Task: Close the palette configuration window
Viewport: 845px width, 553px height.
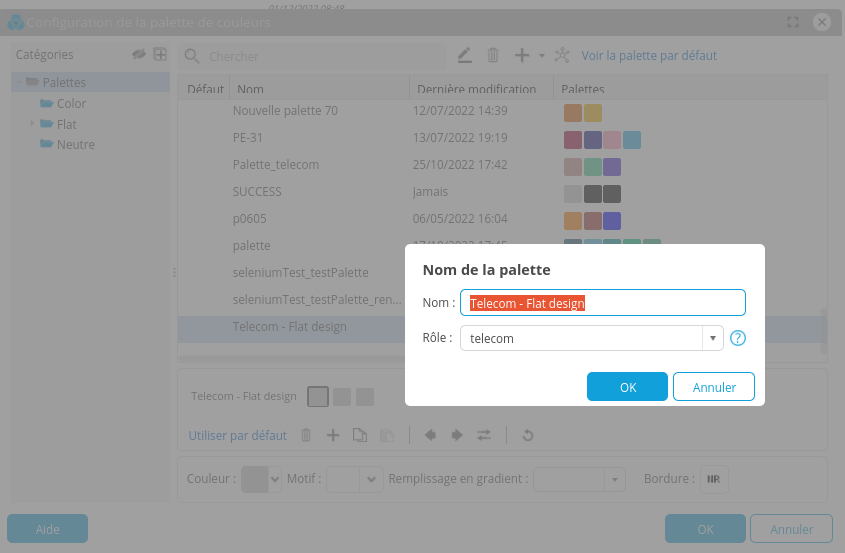Action: [x=822, y=22]
